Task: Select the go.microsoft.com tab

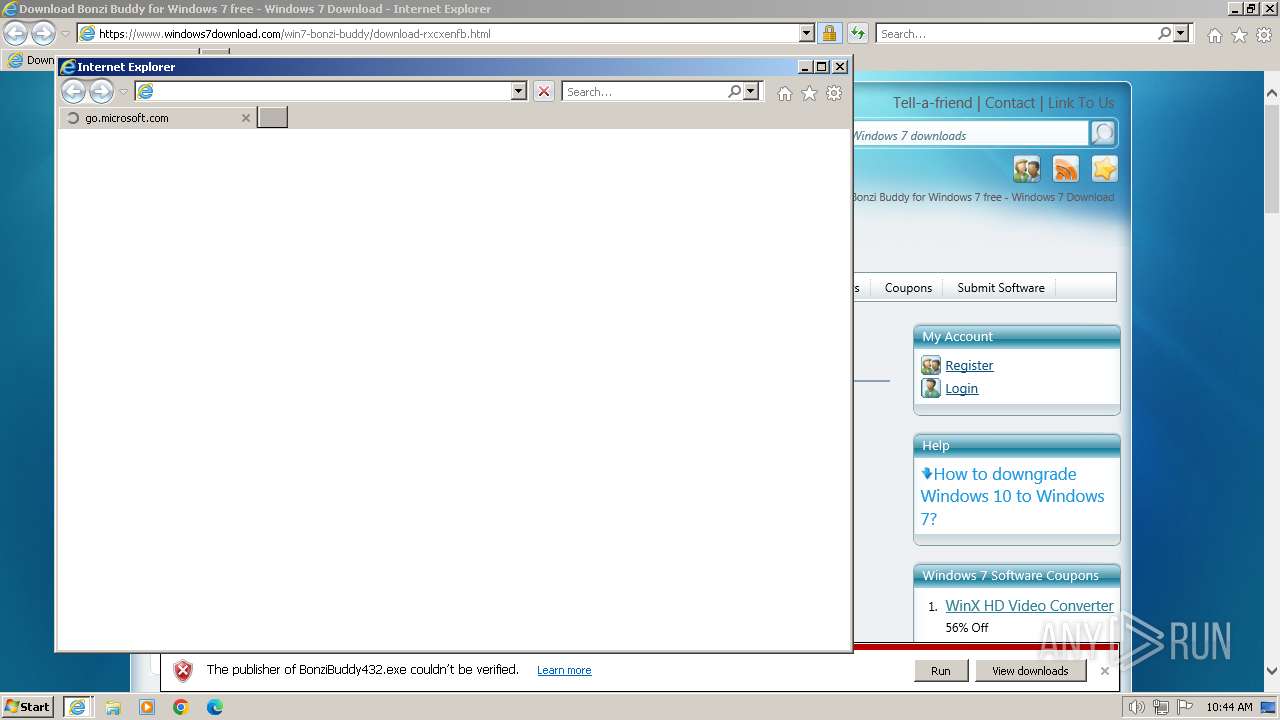Action: click(x=157, y=118)
